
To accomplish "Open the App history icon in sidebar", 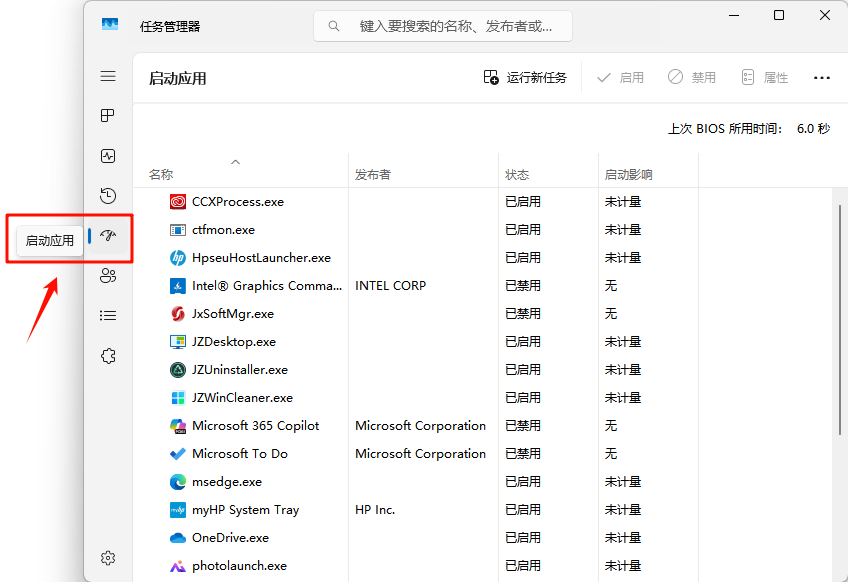I will (108, 195).
